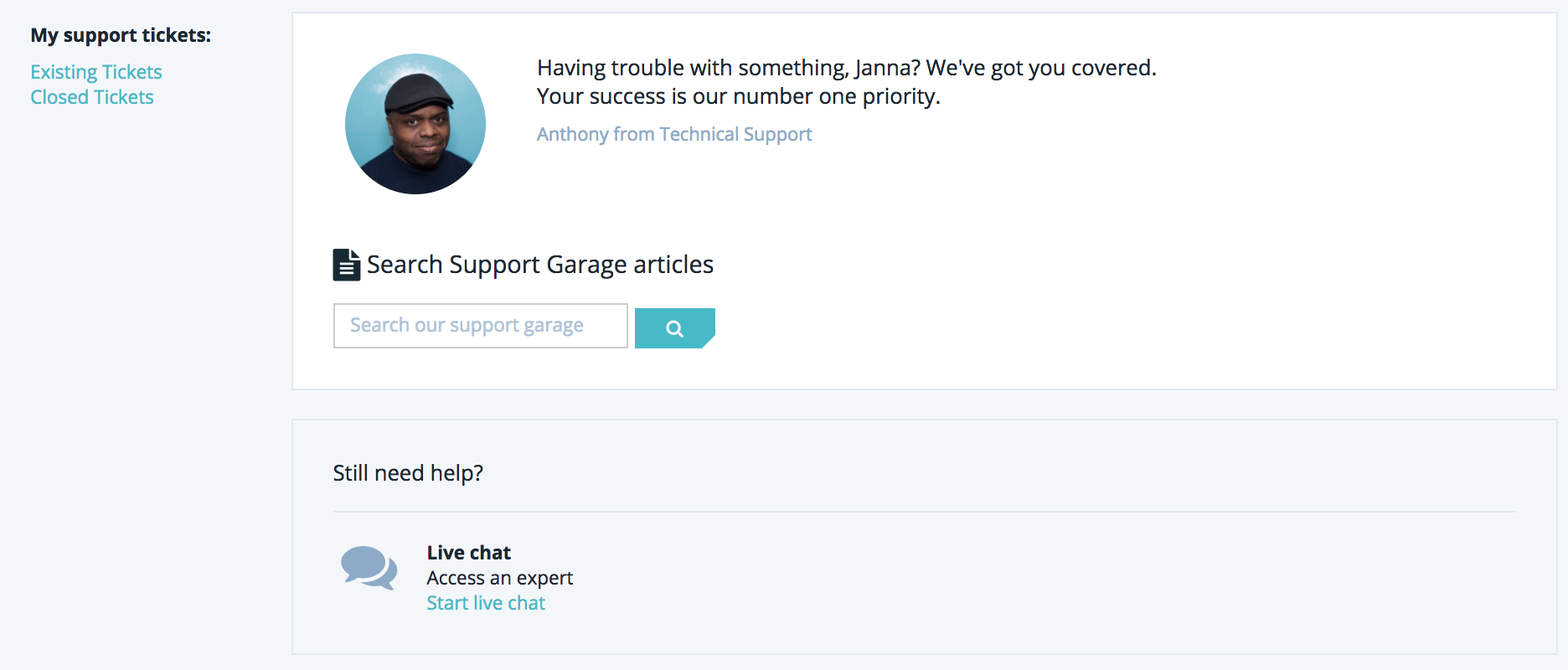Screen dimensions: 1568x670
Task: Click the Search Support Garage articles heading
Action: pyautogui.click(x=539, y=265)
